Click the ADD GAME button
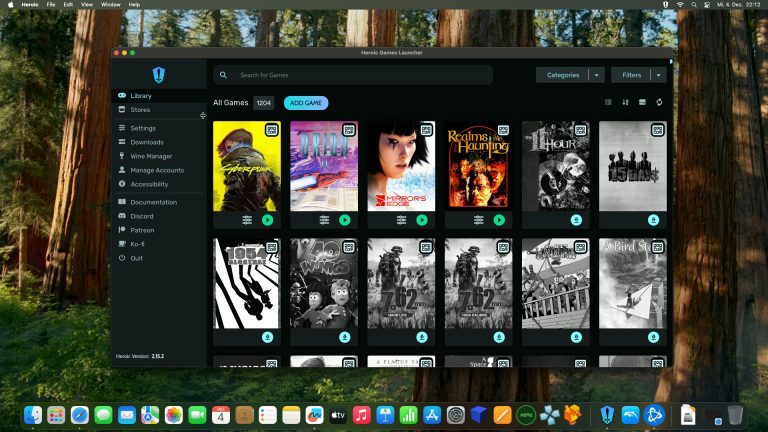The width and height of the screenshot is (768, 432). [306, 103]
